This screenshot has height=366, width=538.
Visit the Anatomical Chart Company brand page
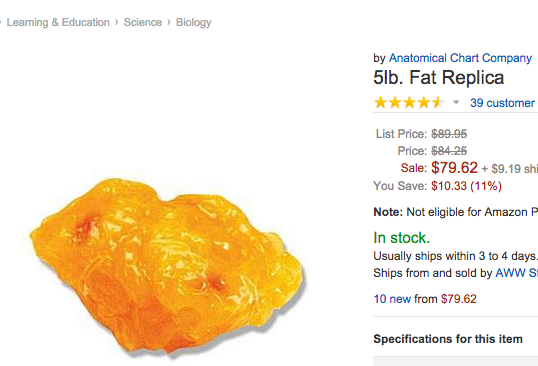tap(460, 58)
